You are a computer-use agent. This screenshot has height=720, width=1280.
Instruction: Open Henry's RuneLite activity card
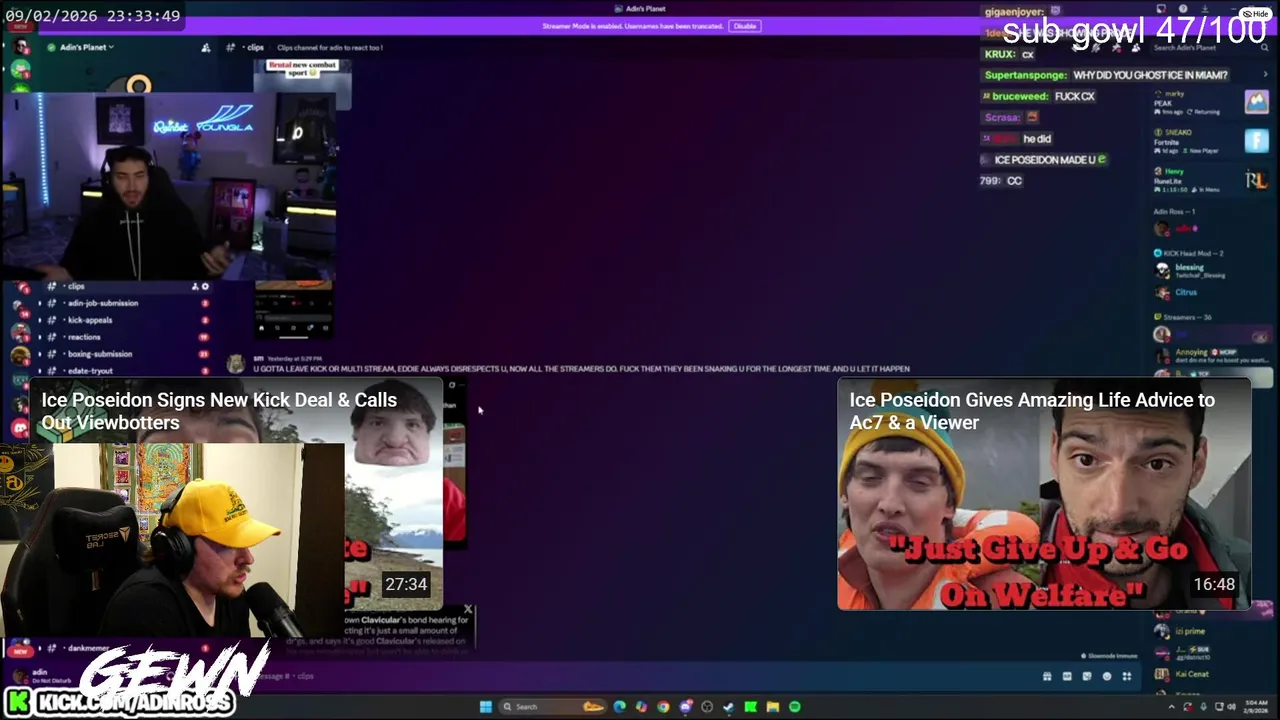[x=1211, y=180]
